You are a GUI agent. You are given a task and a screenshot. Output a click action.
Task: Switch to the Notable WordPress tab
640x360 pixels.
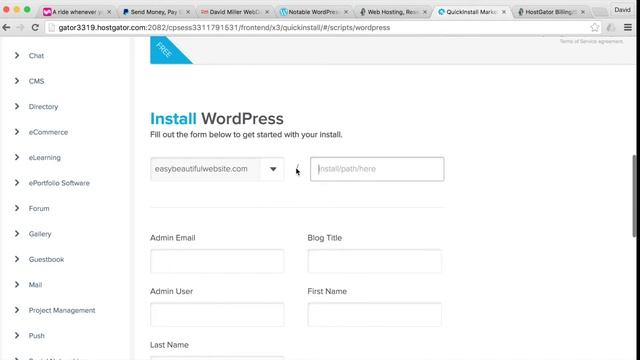[314, 12]
